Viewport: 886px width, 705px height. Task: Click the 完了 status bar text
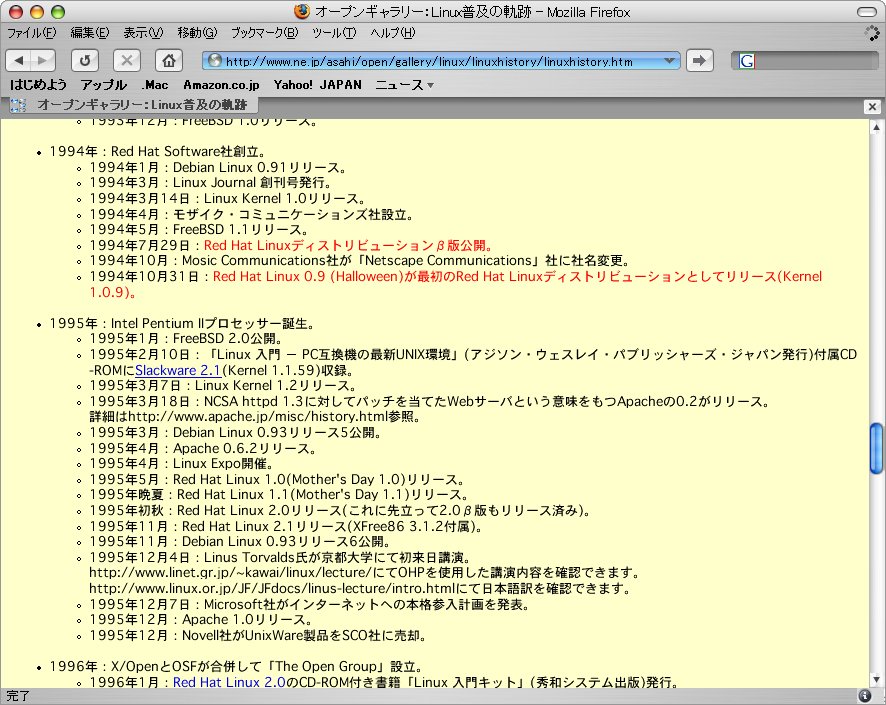(x=18, y=696)
